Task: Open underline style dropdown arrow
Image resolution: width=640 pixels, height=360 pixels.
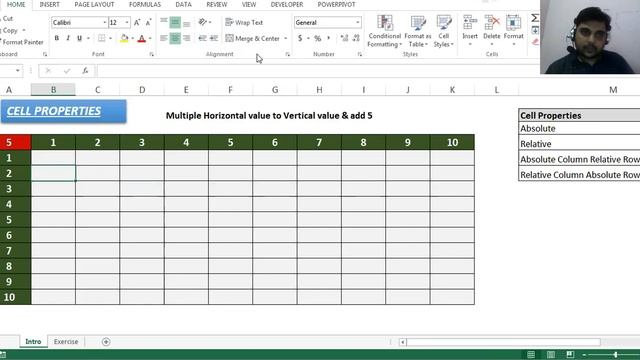Action: (88, 38)
